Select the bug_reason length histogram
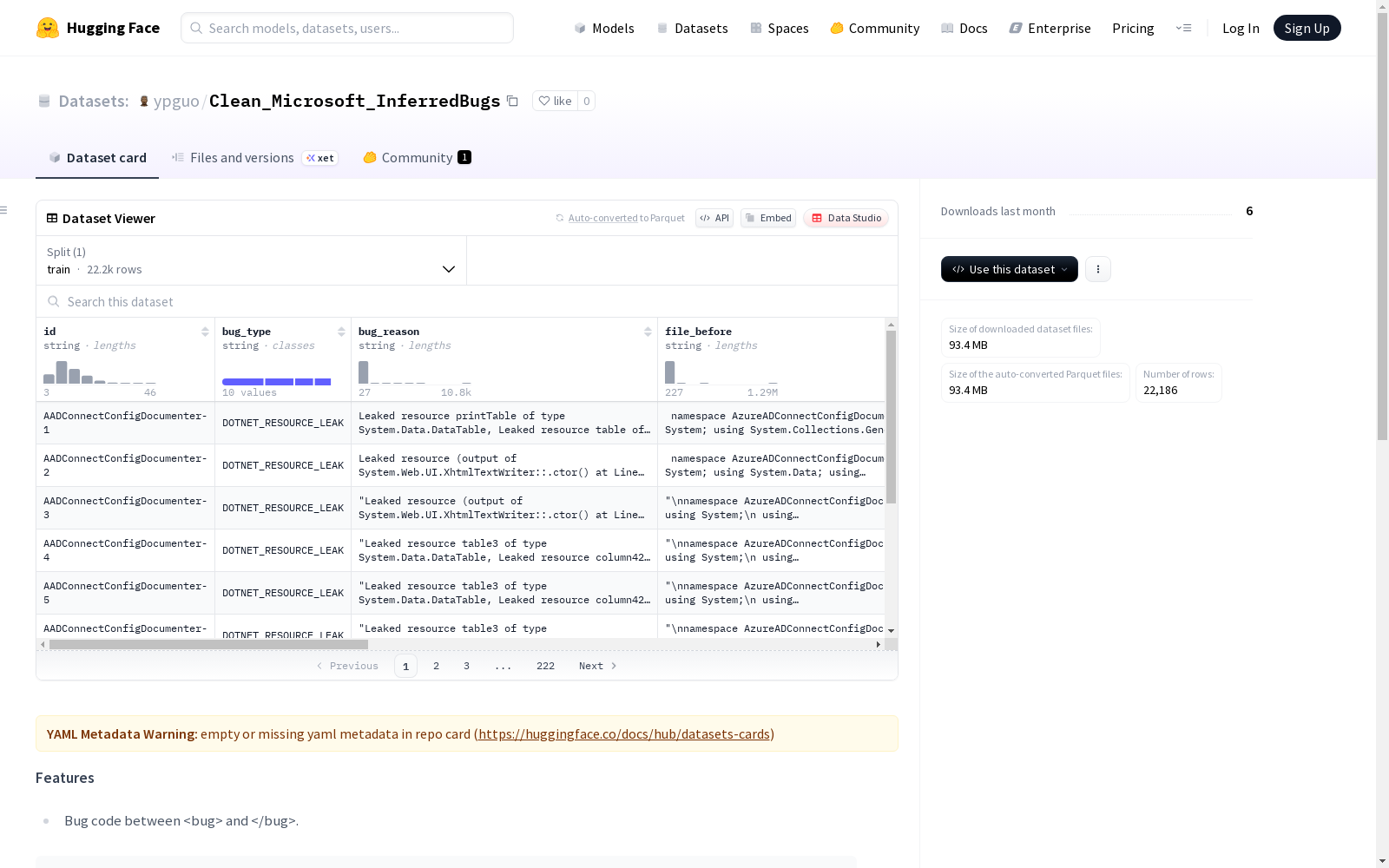The image size is (1389, 868). click(x=415, y=372)
